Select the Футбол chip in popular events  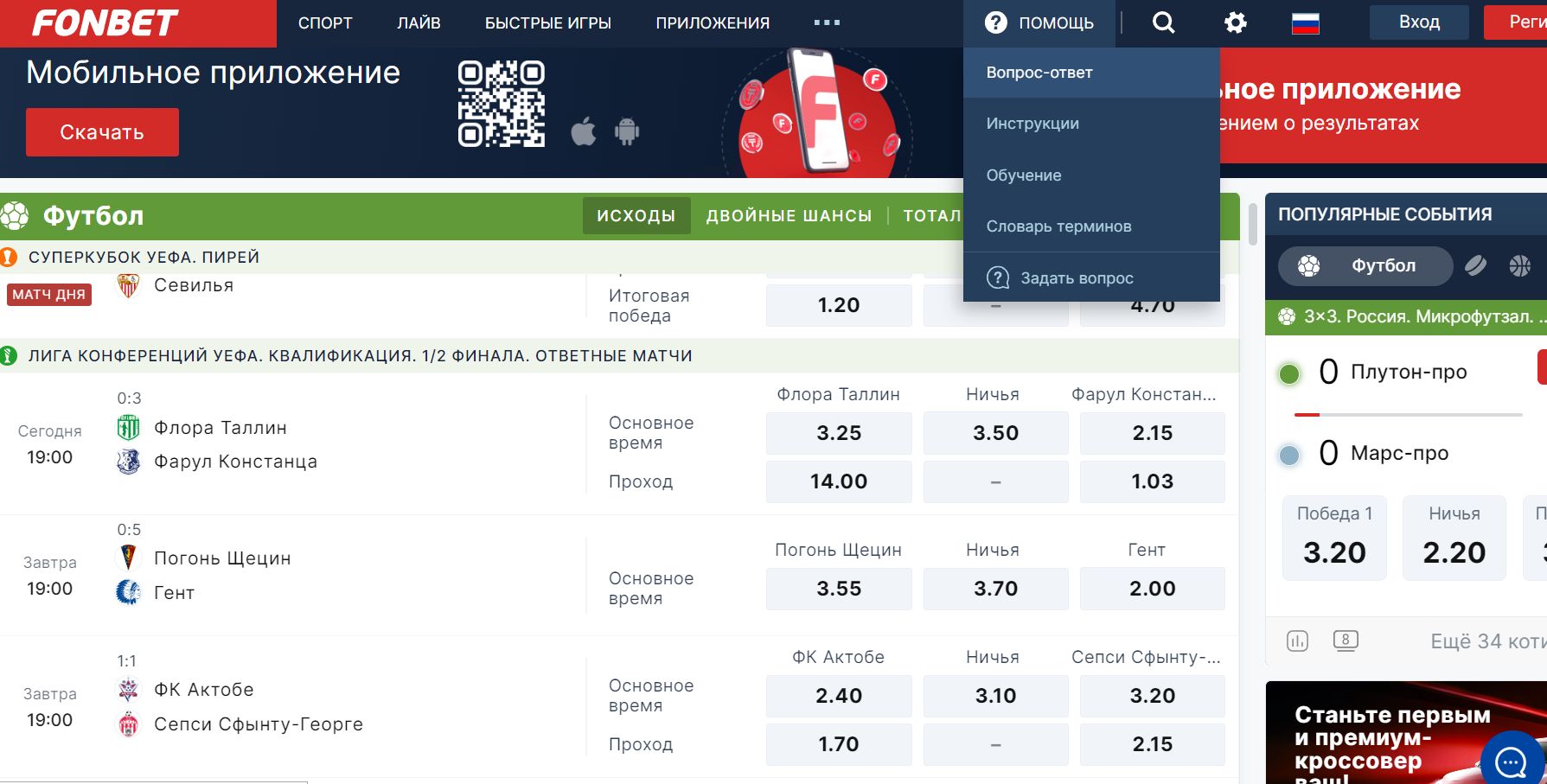tap(1365, 266)
